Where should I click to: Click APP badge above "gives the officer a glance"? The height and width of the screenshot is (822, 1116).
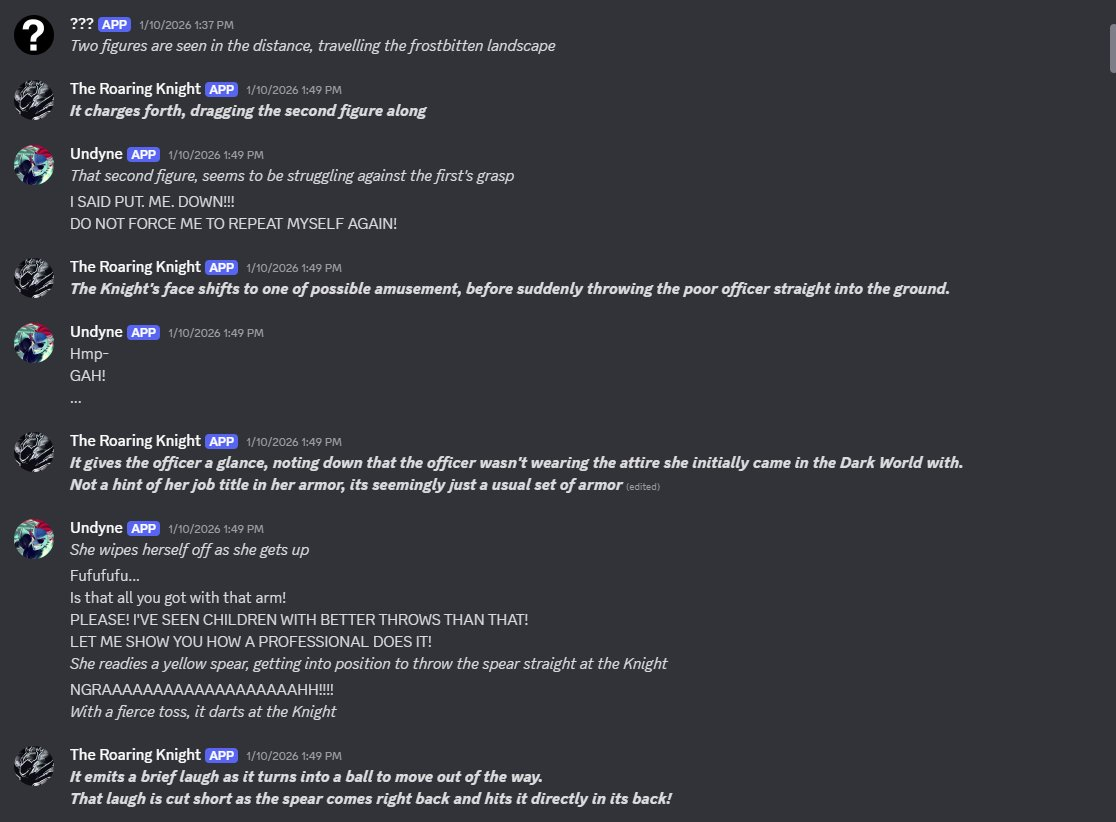[221, 441]
